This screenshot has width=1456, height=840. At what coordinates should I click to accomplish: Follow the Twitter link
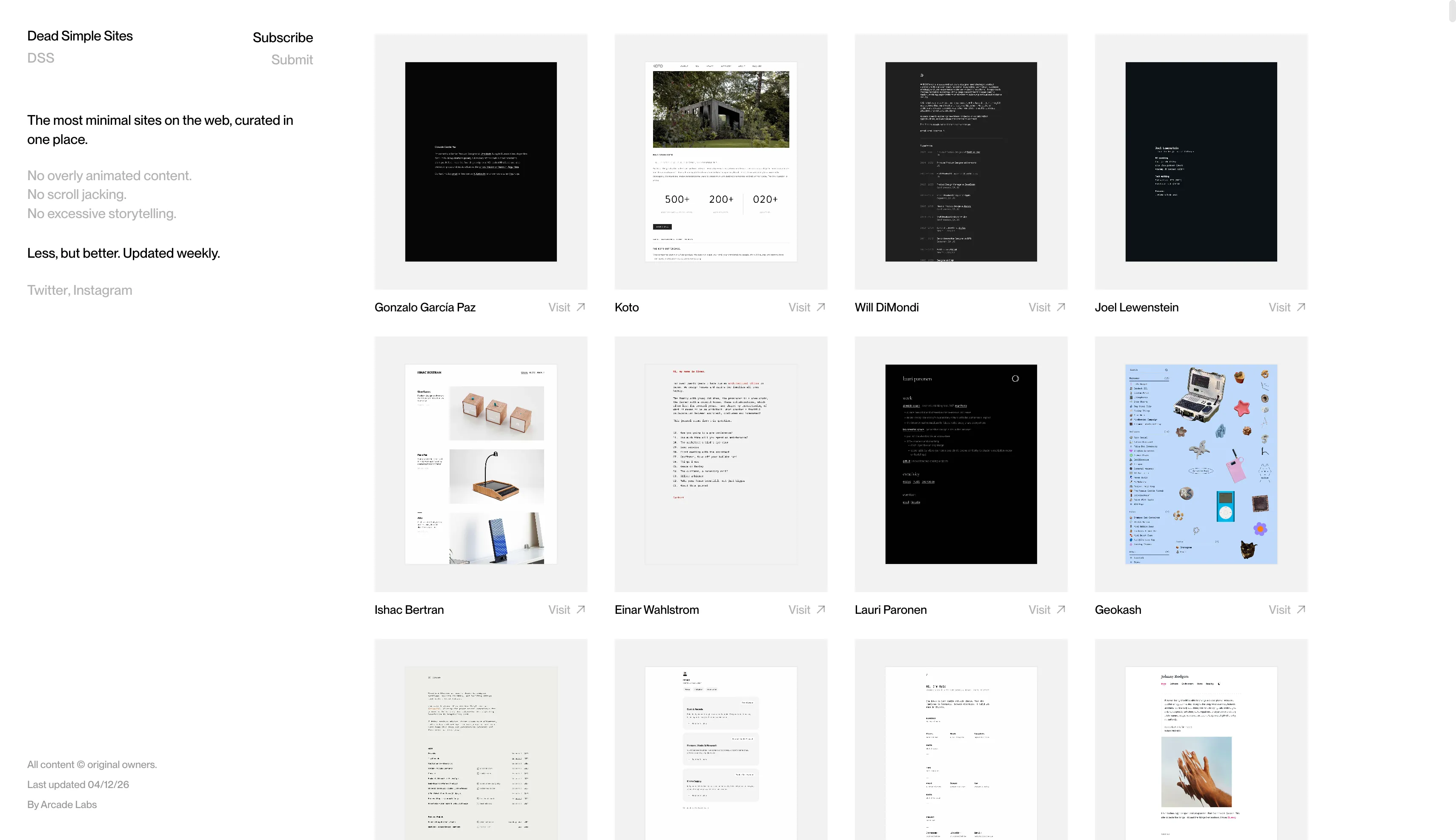pyautogui.click(x=48, y=290)
